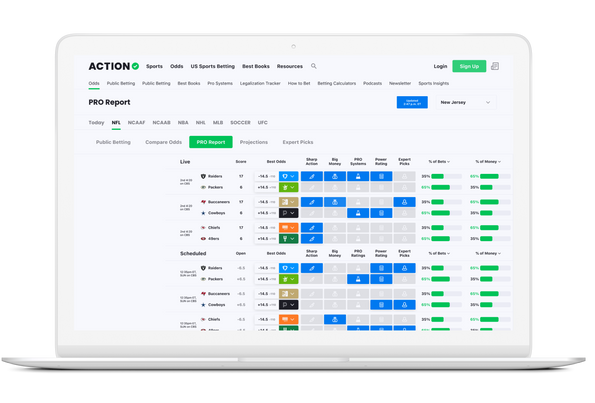The image size is (595, 403).
Task: Click gray Big Money icon in Live Chiefs row
Action: click(335, 228)
